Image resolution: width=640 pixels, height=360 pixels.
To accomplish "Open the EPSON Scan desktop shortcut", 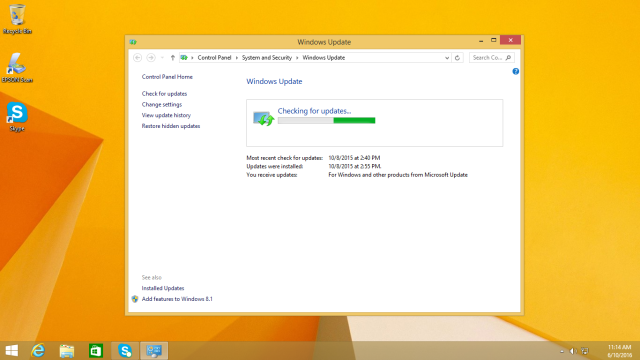I will click(17, 67).
